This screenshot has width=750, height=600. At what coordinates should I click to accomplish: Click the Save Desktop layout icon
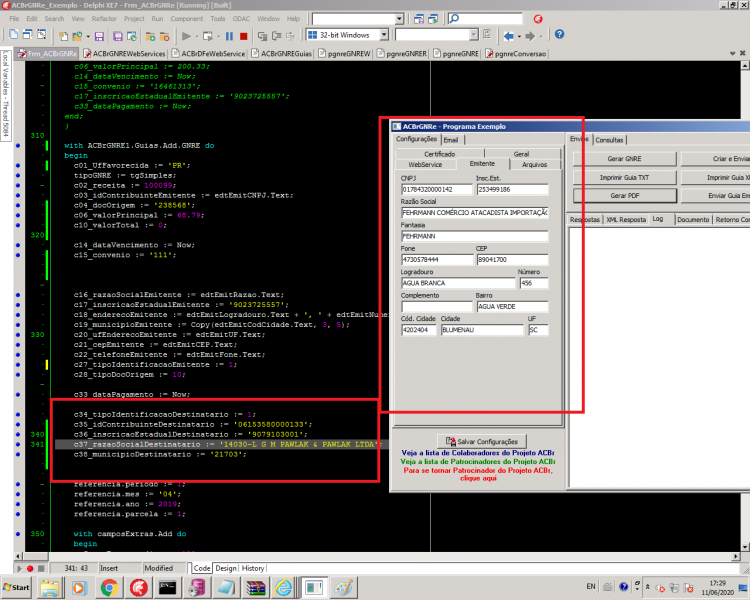419,19
